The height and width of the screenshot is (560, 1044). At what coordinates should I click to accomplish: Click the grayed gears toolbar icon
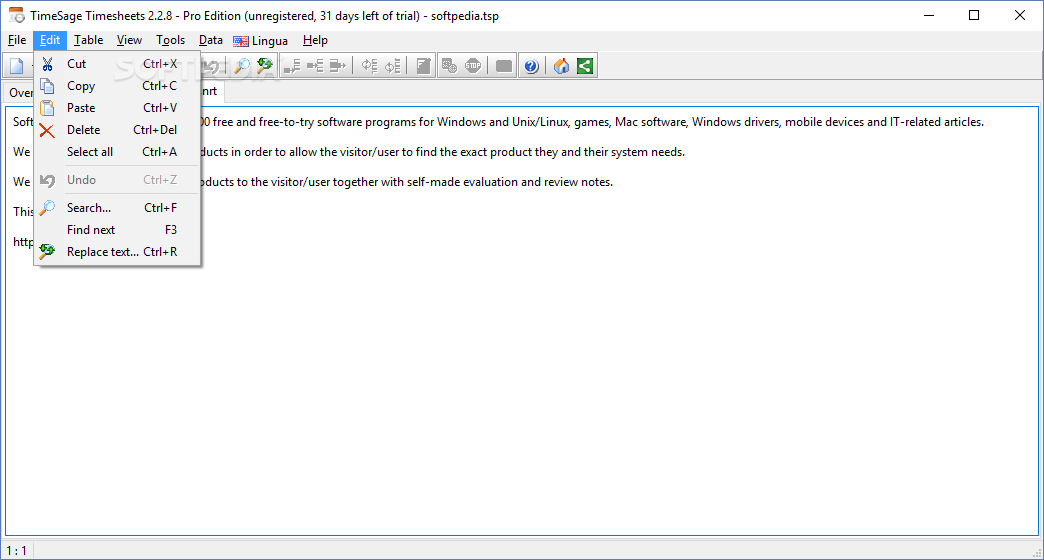coord(449,66)
